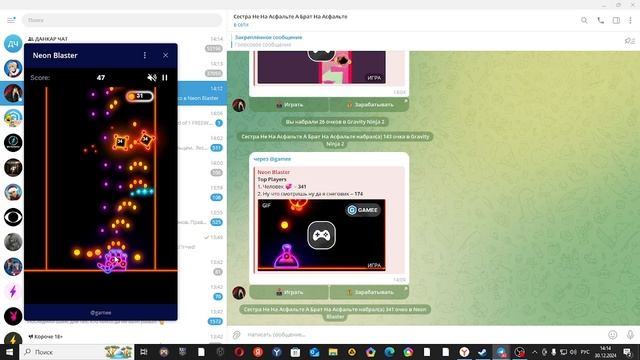Open Task View on the taskbar
Screen dimensions: 640x360
144,352
